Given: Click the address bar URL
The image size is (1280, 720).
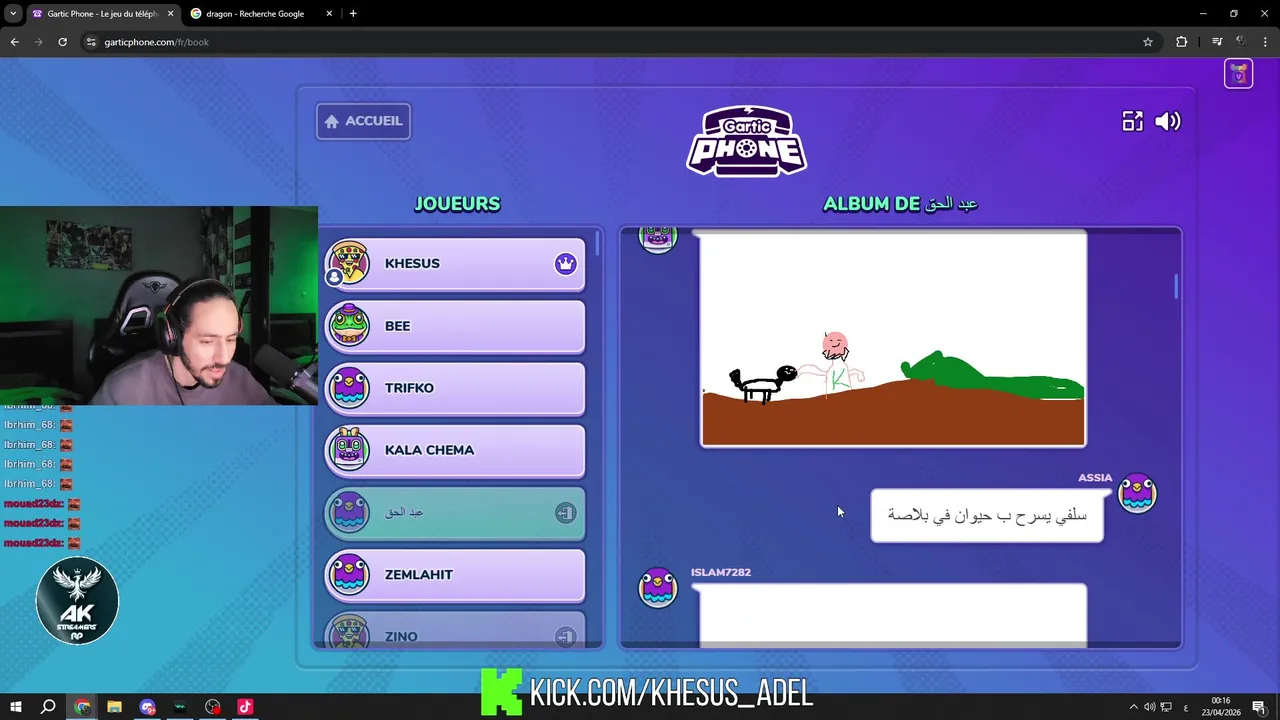Looking at the screenshot, I should click(x=157, y=42).
